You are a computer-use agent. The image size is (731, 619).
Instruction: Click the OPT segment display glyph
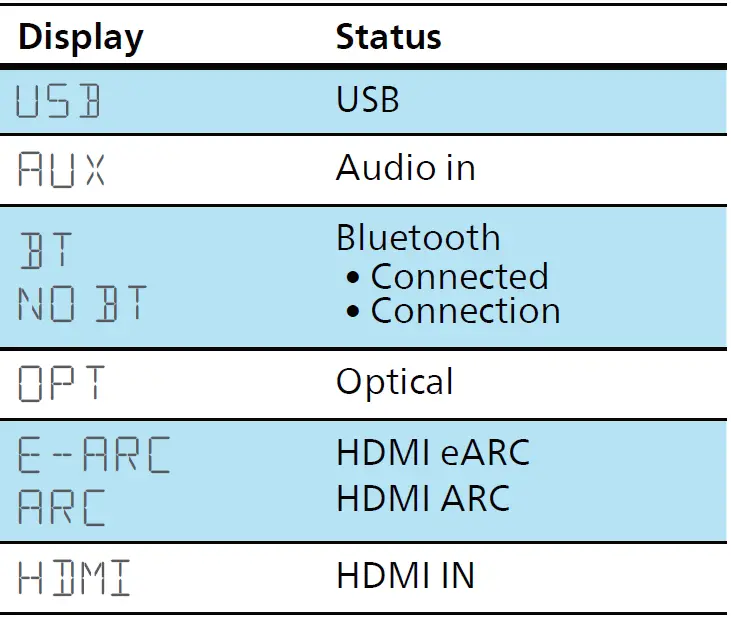coord(61,383)
